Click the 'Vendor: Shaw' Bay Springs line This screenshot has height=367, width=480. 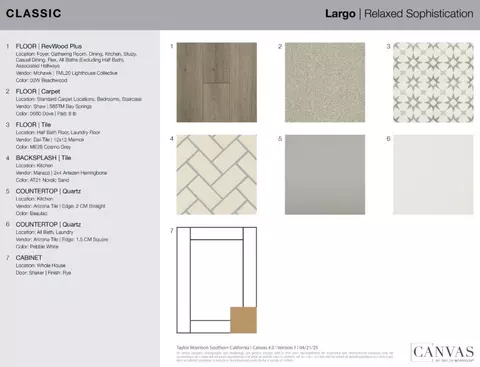[x=54, y=106]
